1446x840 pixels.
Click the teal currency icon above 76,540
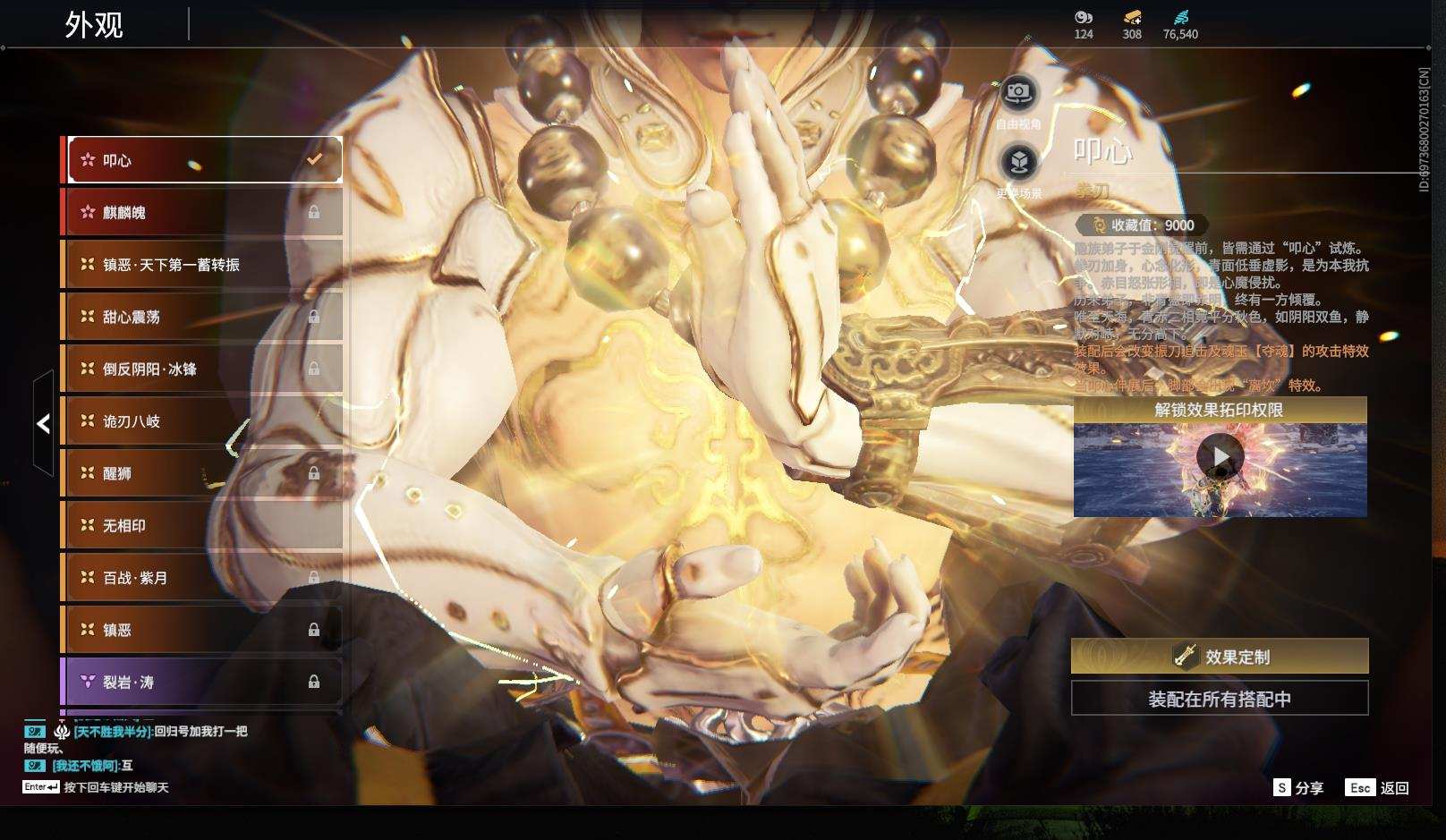pos(1180,17)
